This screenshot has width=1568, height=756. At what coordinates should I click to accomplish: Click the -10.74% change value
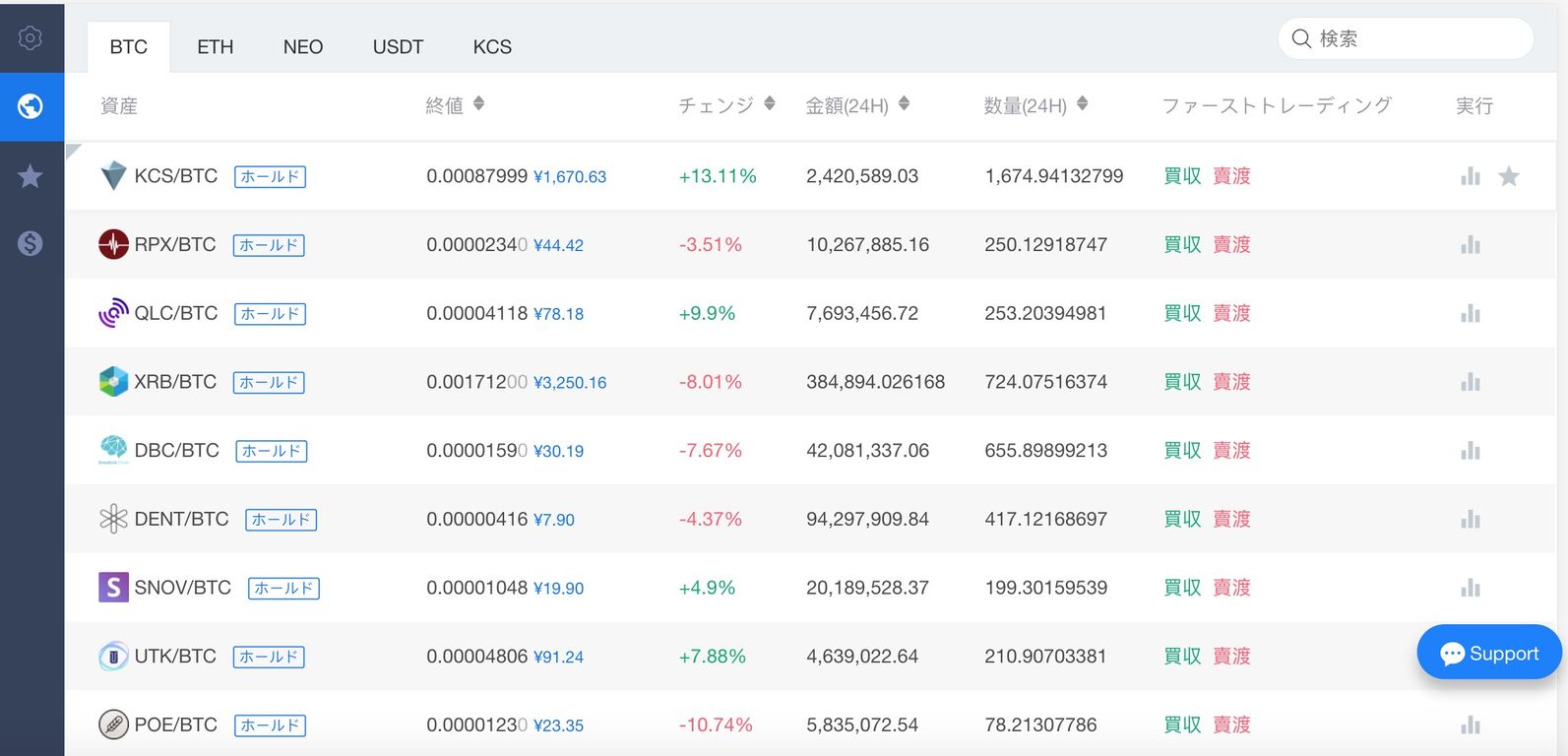[716, 725]
